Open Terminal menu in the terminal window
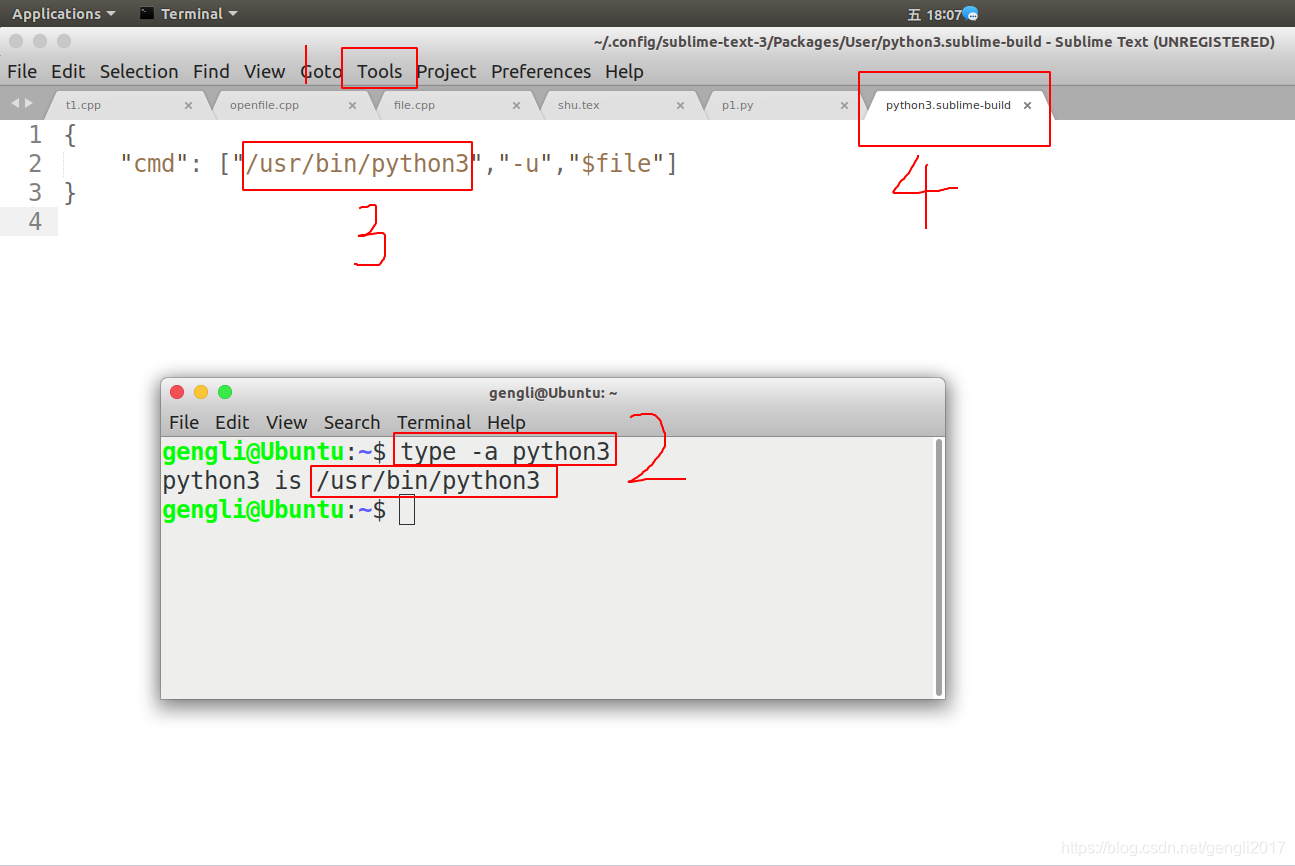 (x=434, y=422)
